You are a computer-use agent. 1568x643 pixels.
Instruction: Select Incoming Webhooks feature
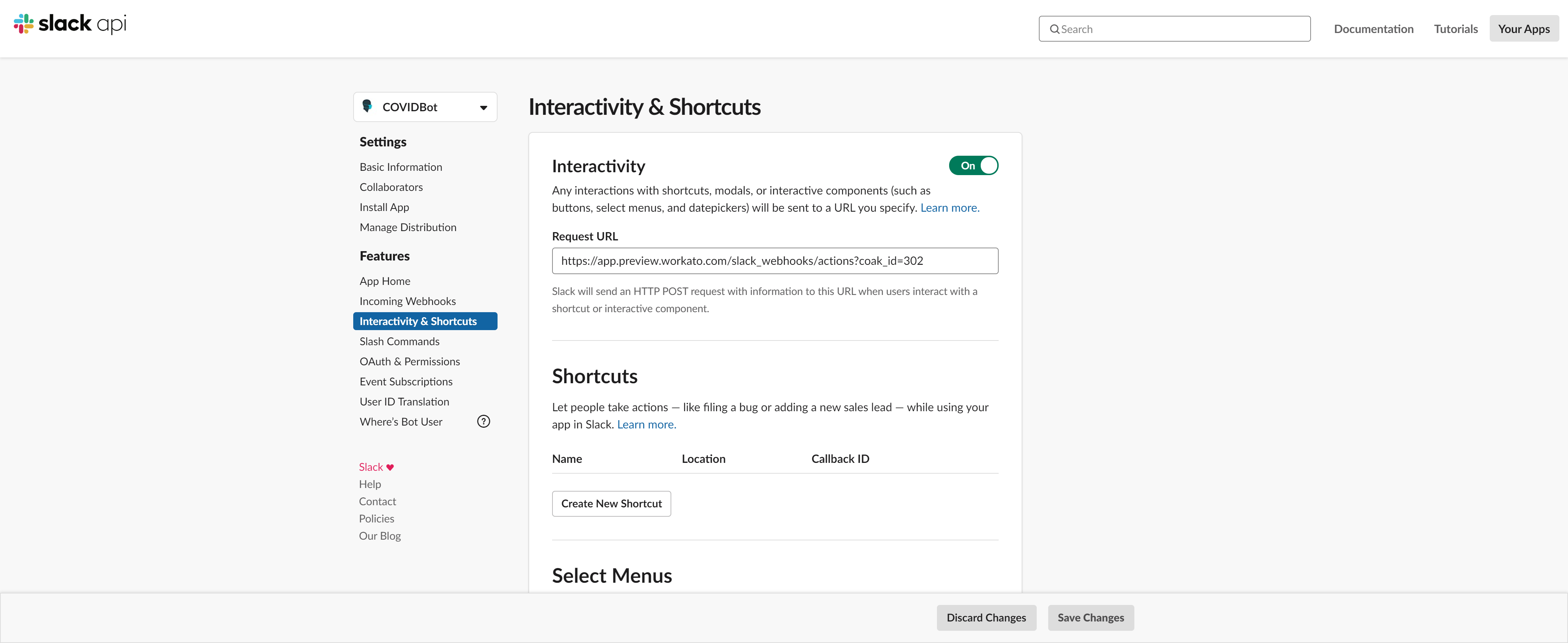(x=407, y=301)
